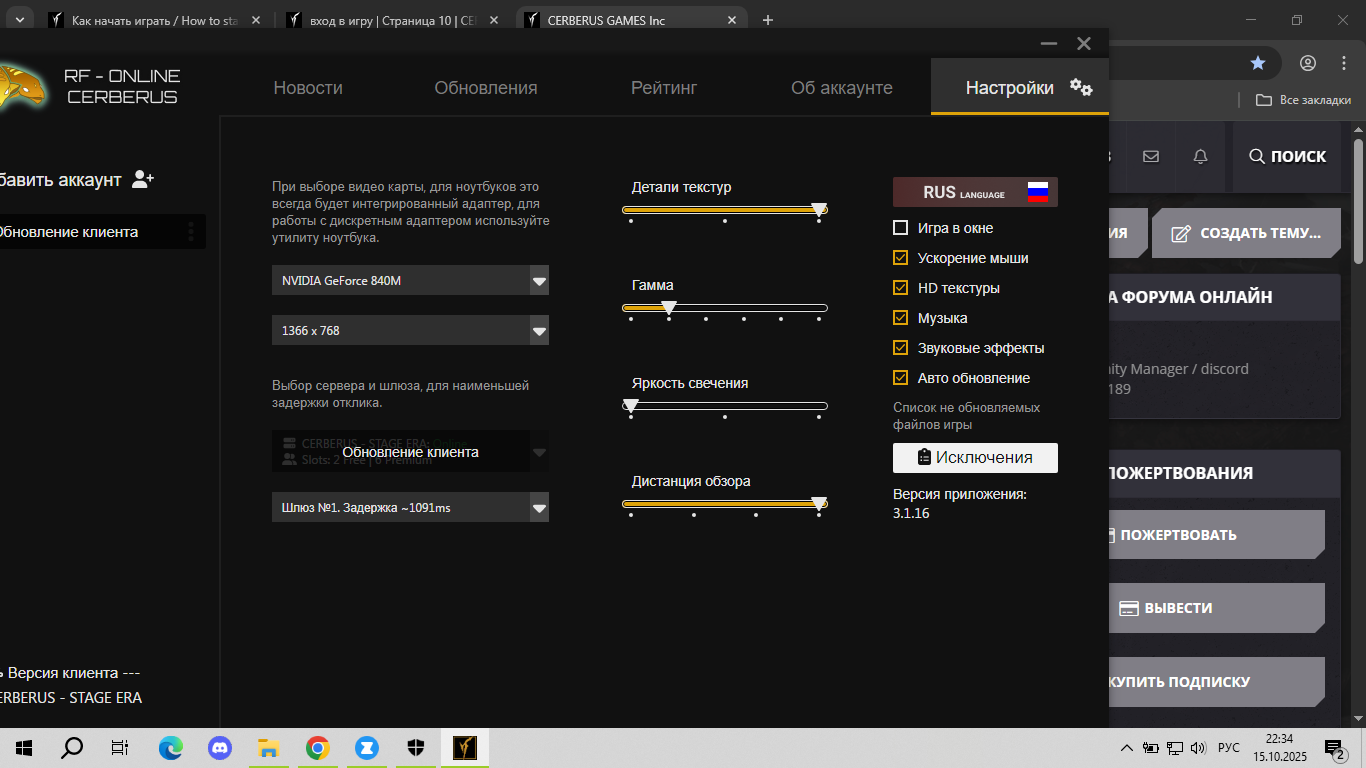
Task: Switch to the Новости tab
Action: (x=308, y=88)
